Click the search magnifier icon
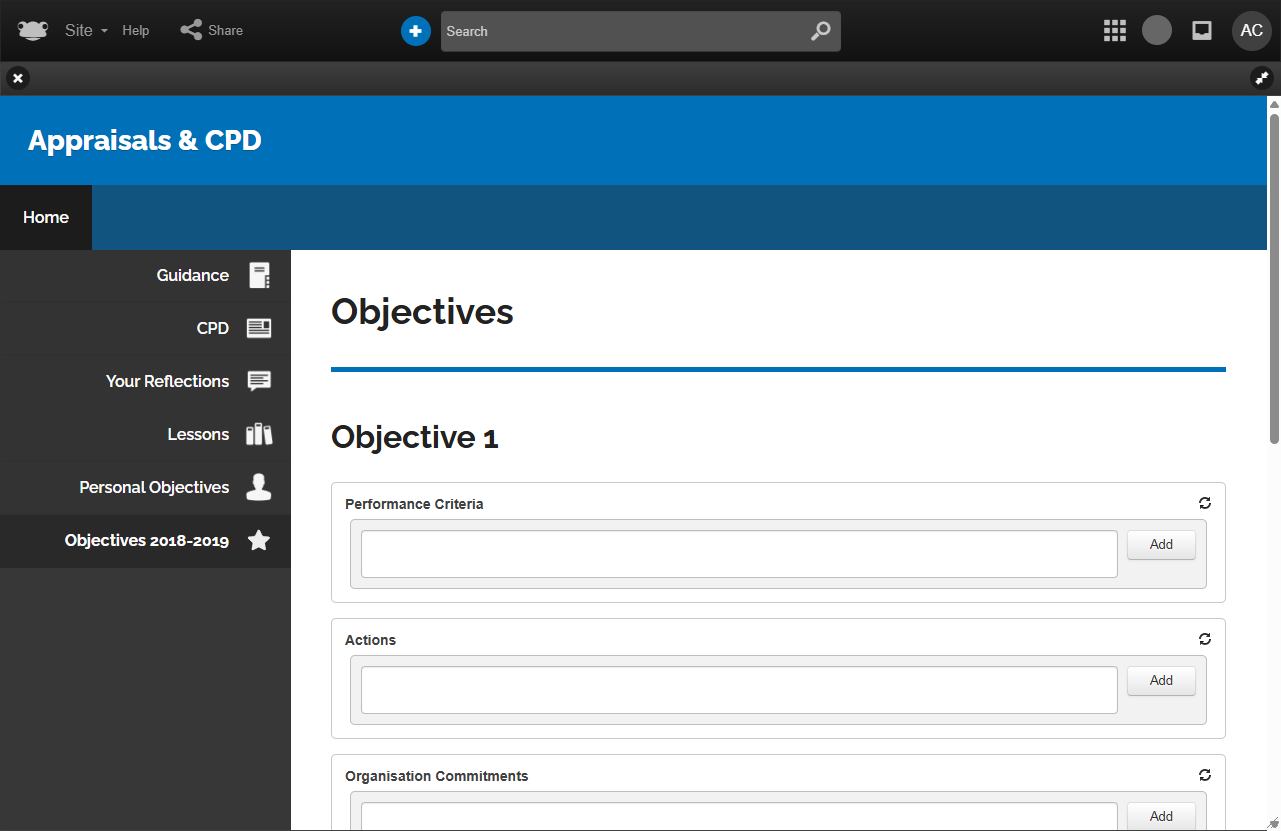 pyautogui.click(x=820, y=31)
